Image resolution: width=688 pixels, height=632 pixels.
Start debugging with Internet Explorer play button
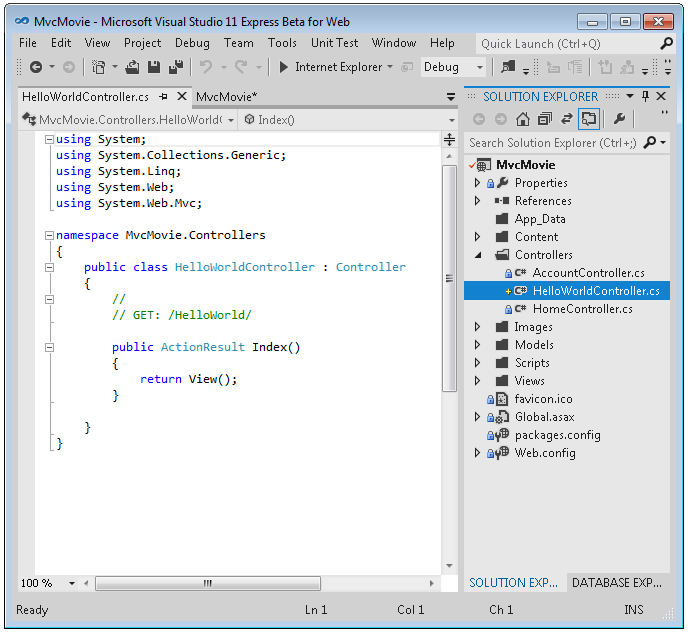click(283, 67)
